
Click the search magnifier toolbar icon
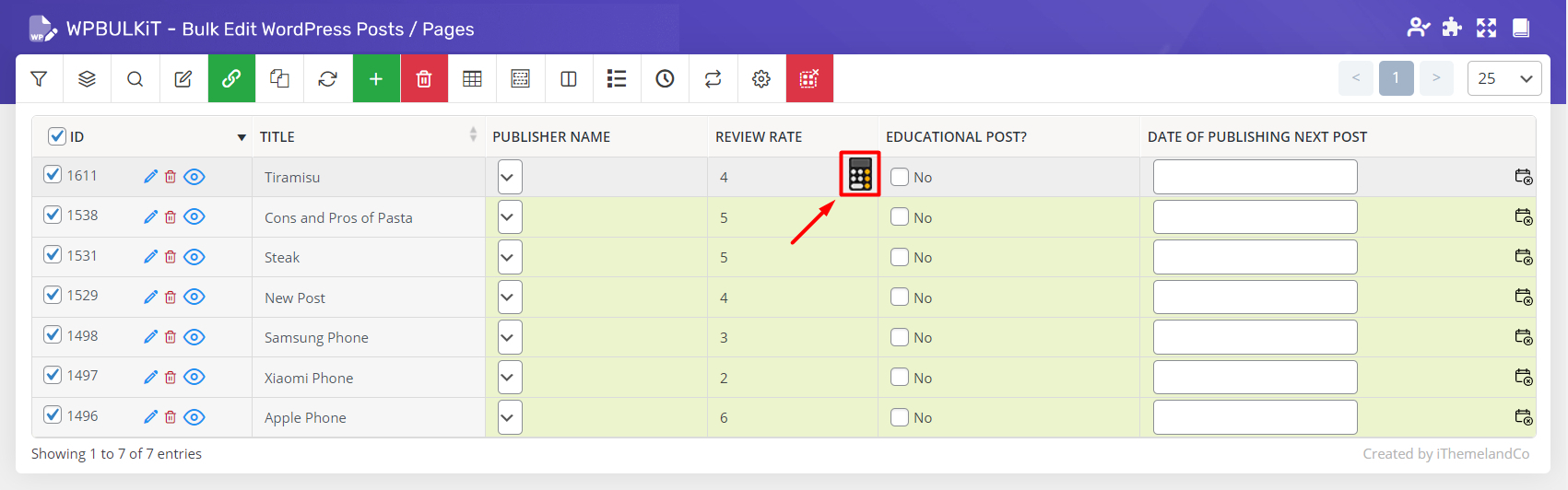pos(135,79)
